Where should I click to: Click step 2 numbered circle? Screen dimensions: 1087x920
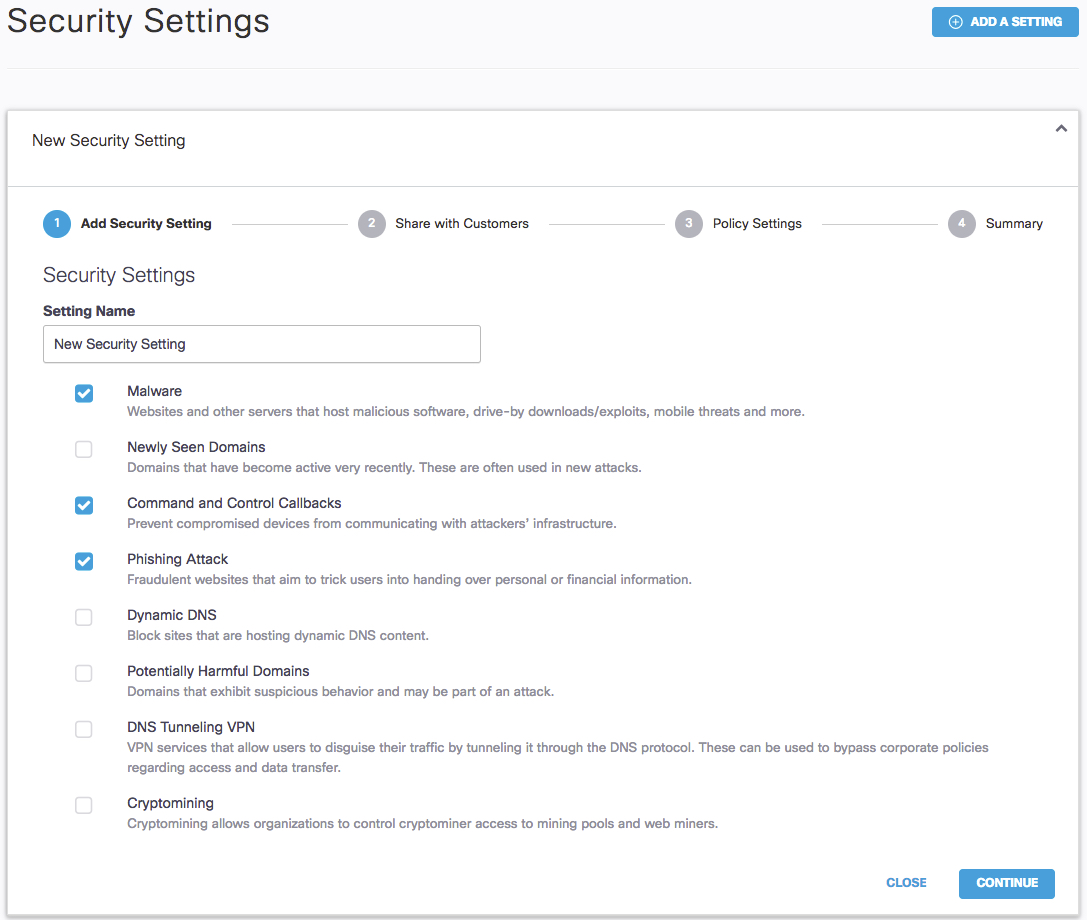[371, 224]
